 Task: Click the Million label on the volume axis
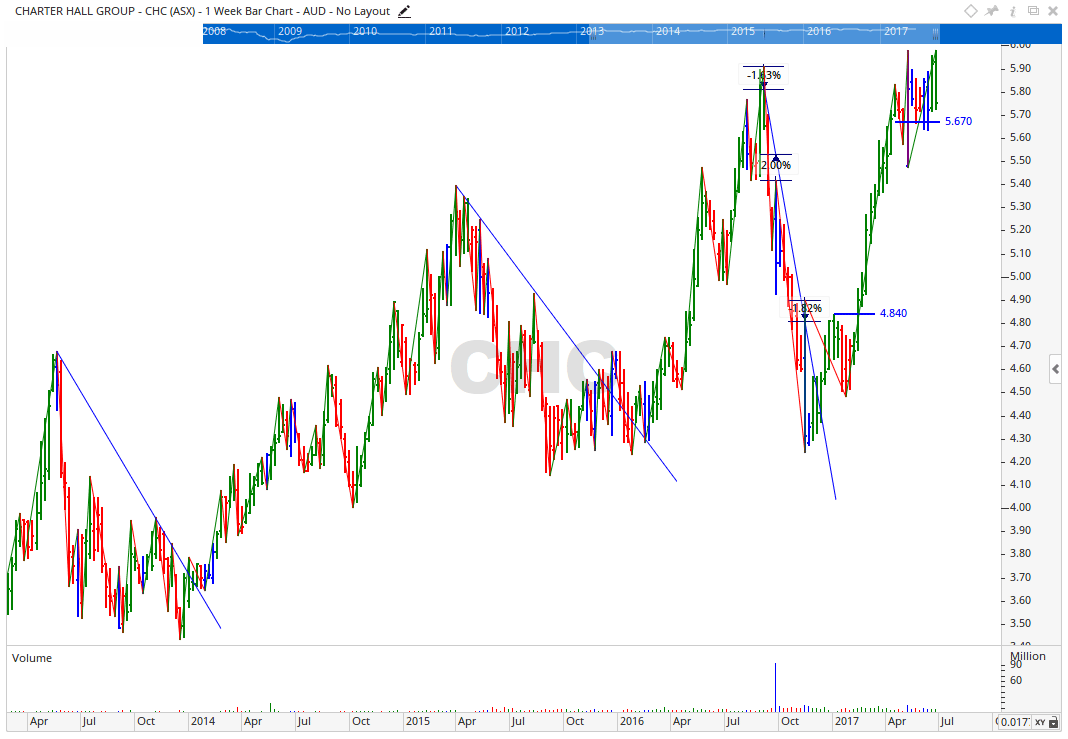tap(1028, 656)
